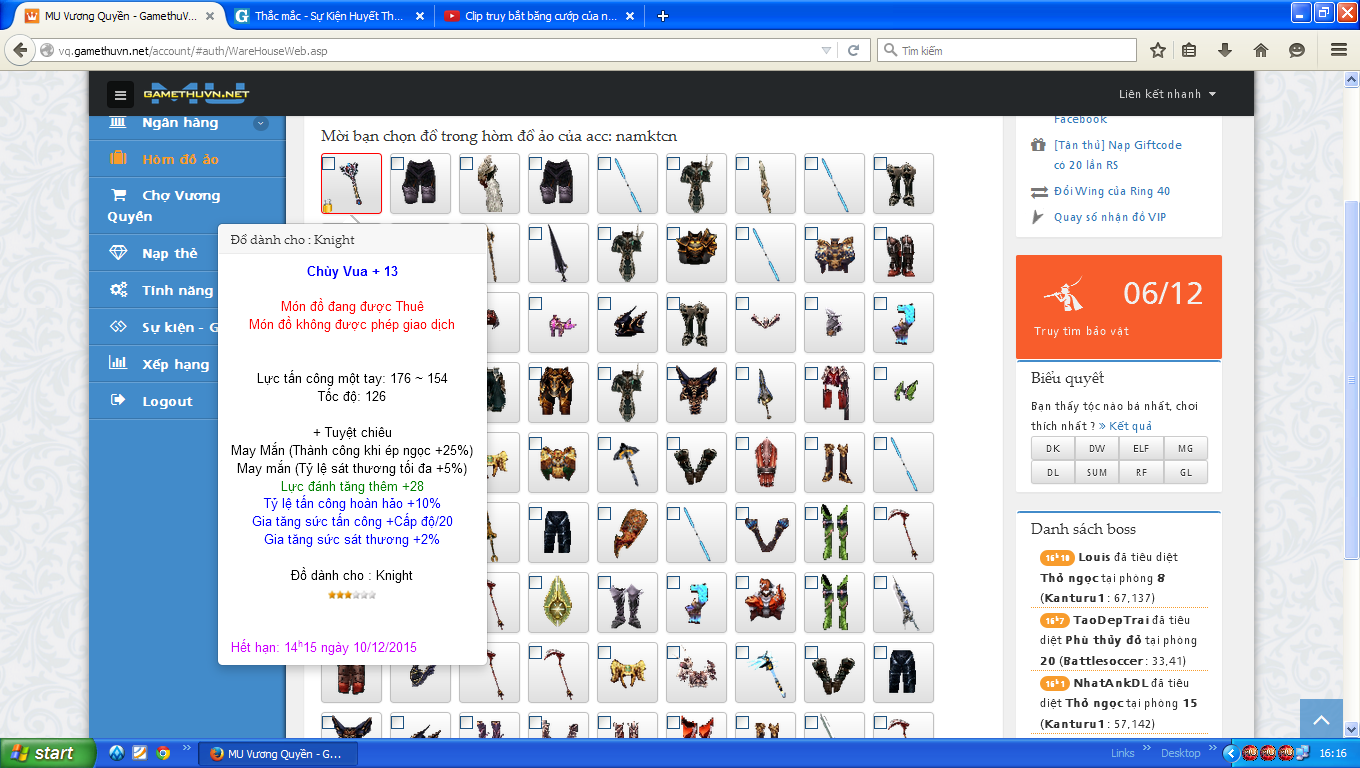The image size is (1360, 768).
Task: Select Hòm đồ ảo in sidebar menu
Action: pyautogui.click(x=180, y=159)
